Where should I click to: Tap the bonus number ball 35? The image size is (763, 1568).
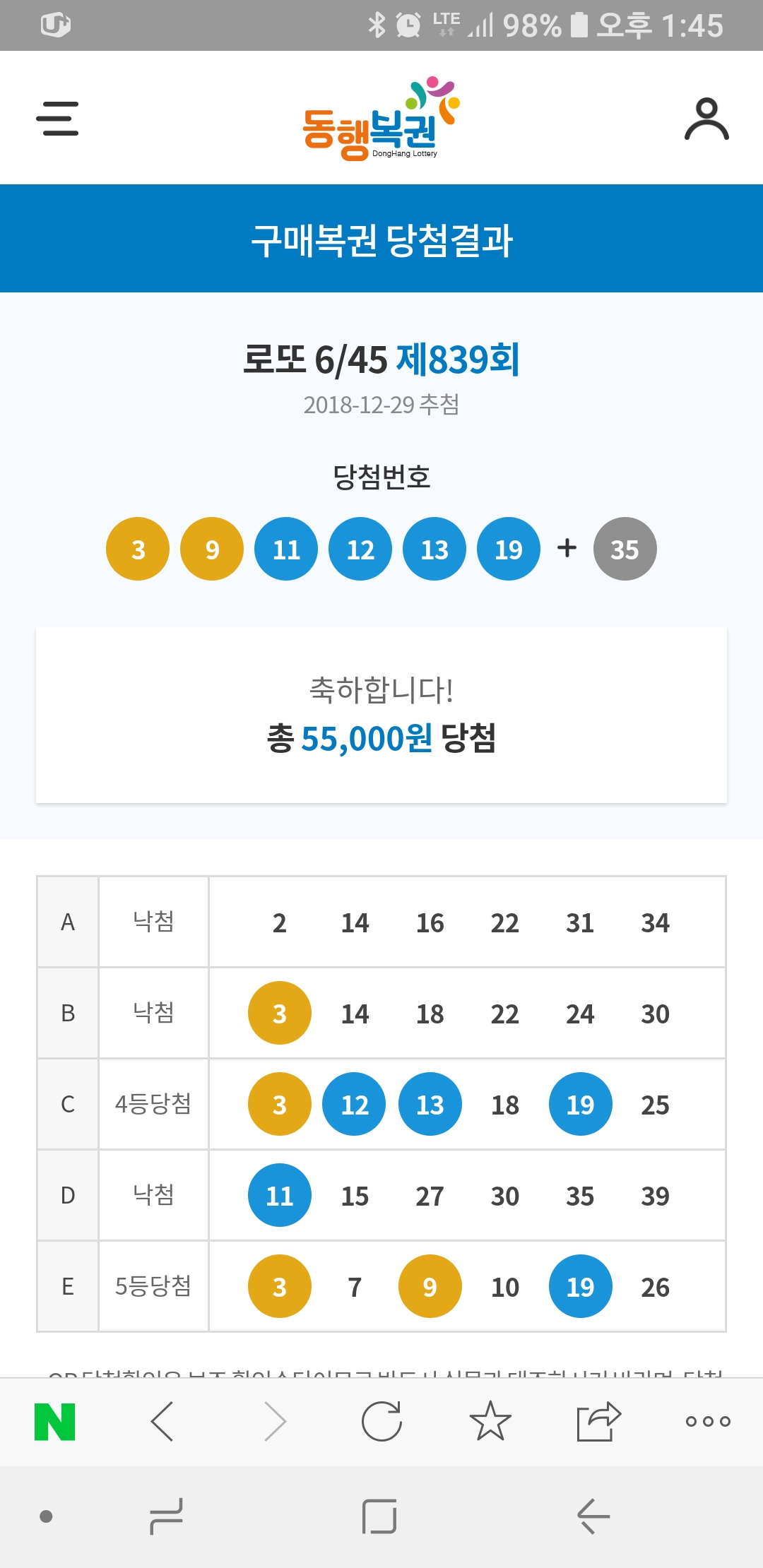pyautogui.click(x=625, y=549)
